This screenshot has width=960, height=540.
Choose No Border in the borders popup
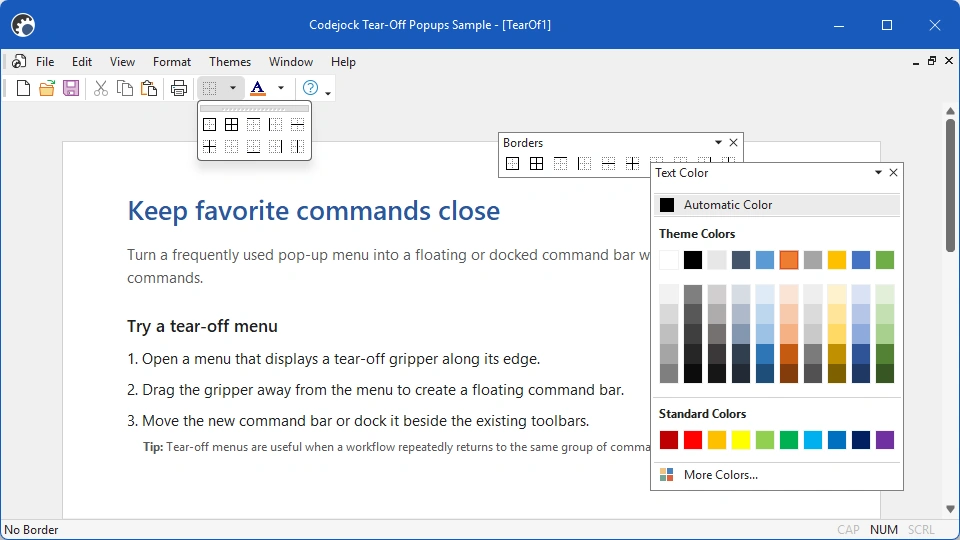pos(231,147)
